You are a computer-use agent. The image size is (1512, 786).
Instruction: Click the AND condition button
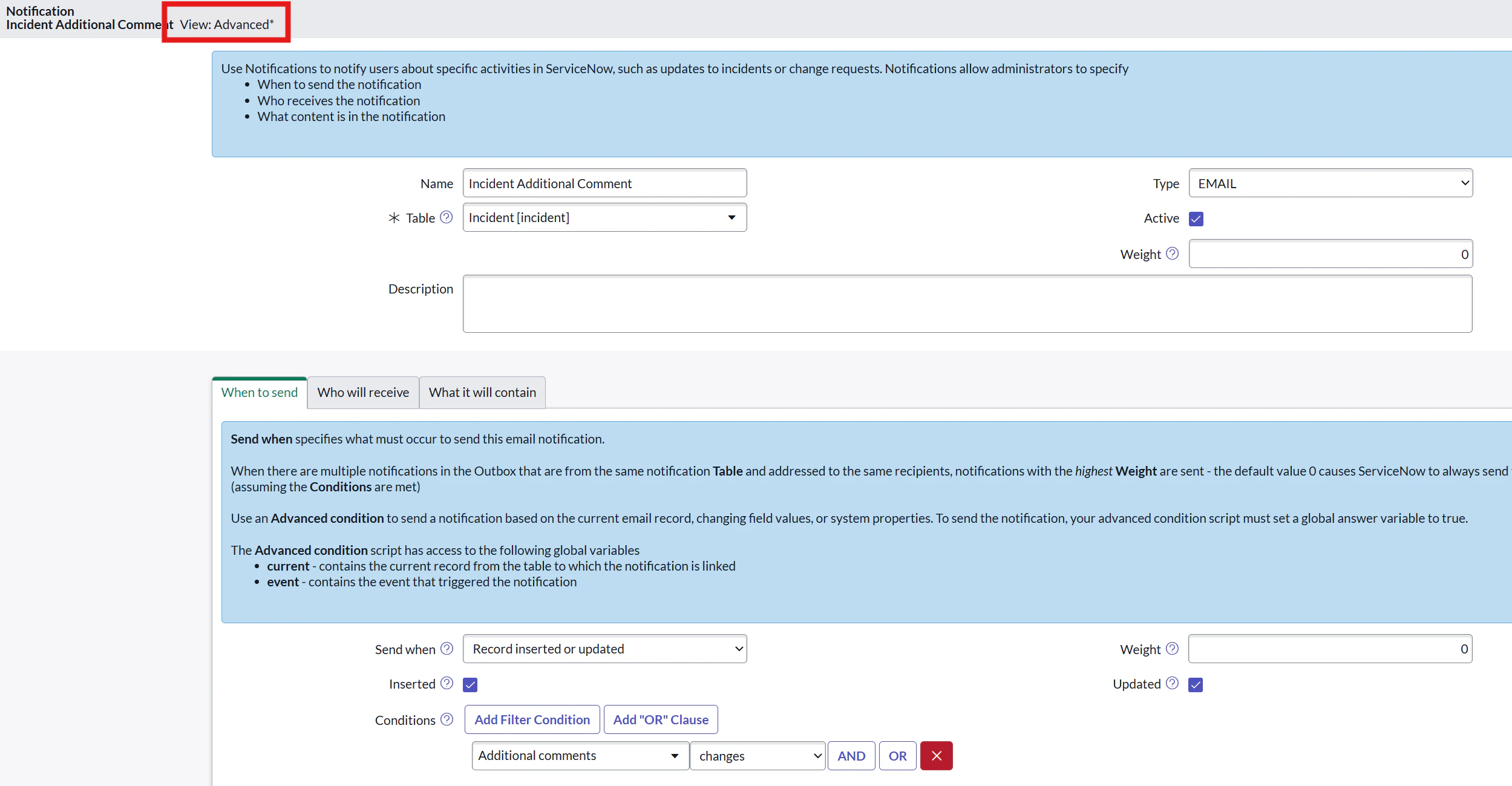click(851, 756)
